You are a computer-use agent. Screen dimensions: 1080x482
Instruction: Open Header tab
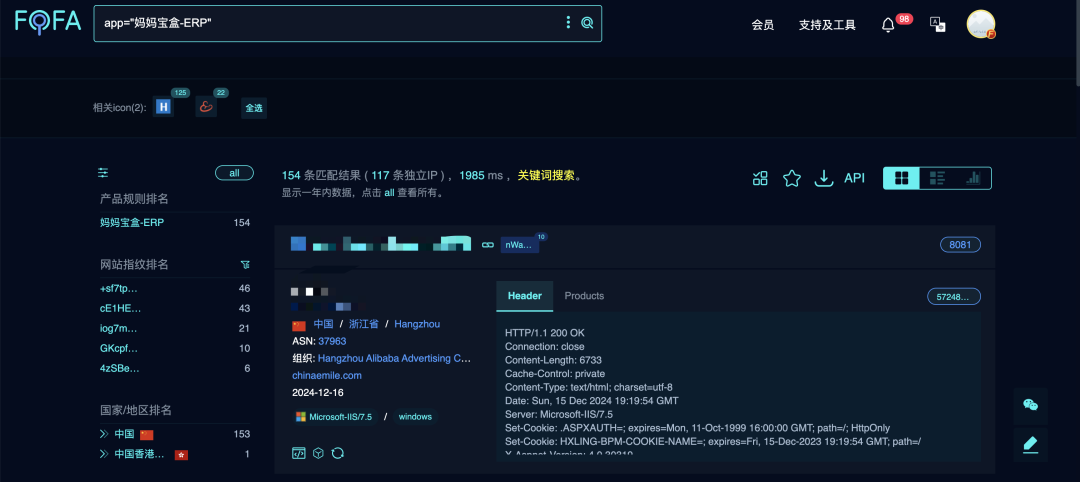pos(525,296)
